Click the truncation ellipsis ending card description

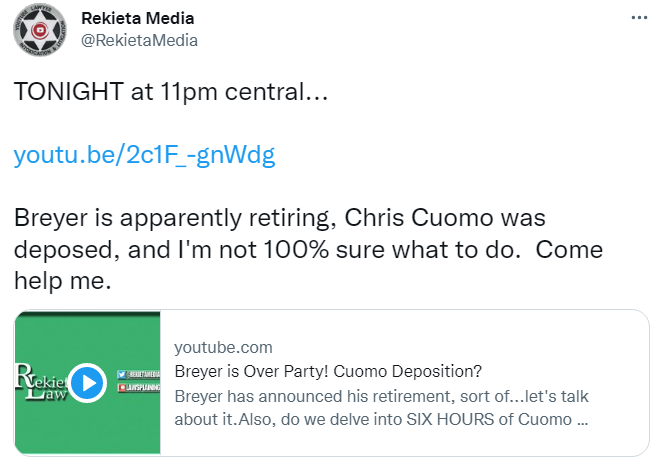click(583, 420)
